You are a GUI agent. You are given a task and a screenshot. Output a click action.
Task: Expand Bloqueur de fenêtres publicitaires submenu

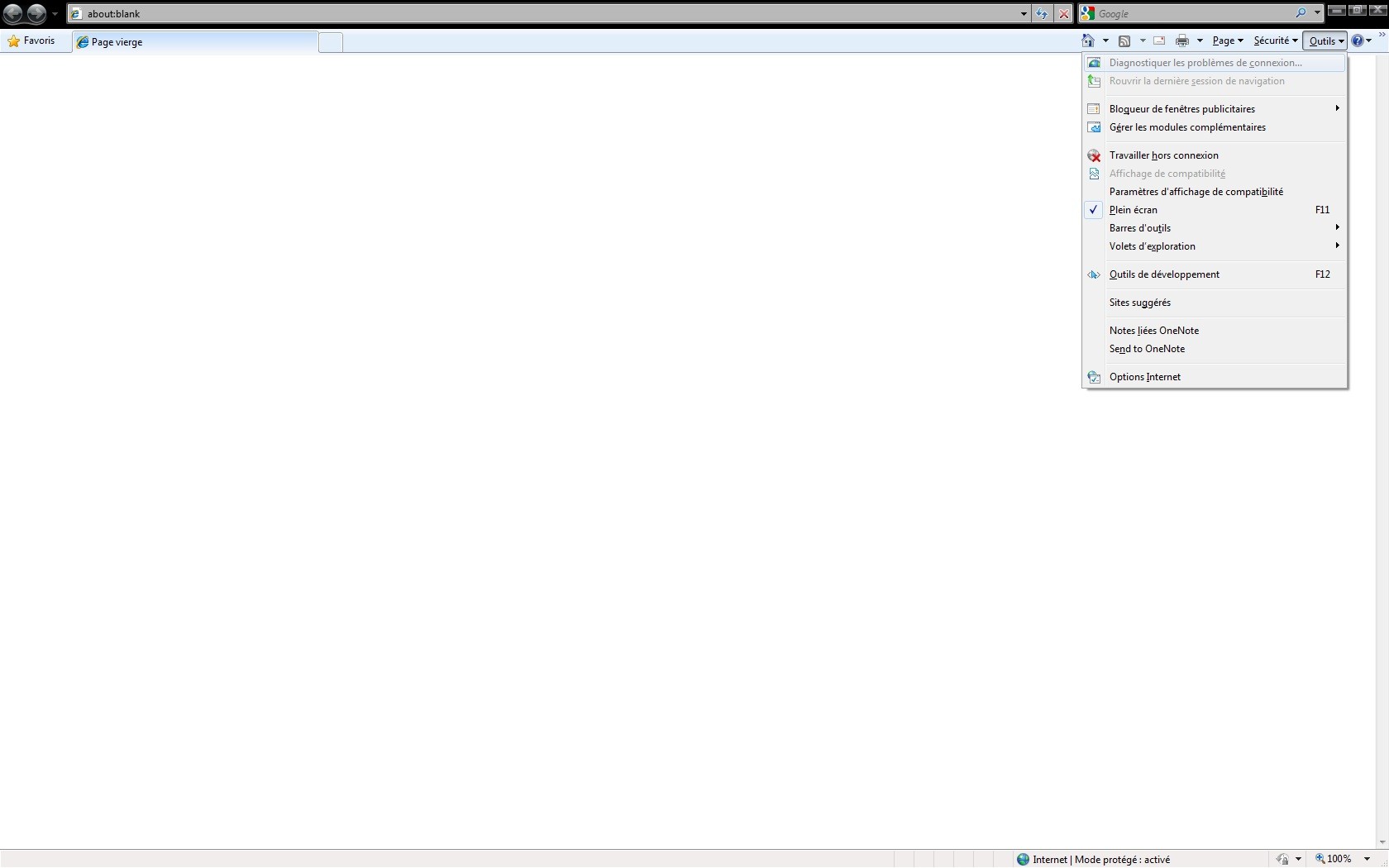[1215, 109]
